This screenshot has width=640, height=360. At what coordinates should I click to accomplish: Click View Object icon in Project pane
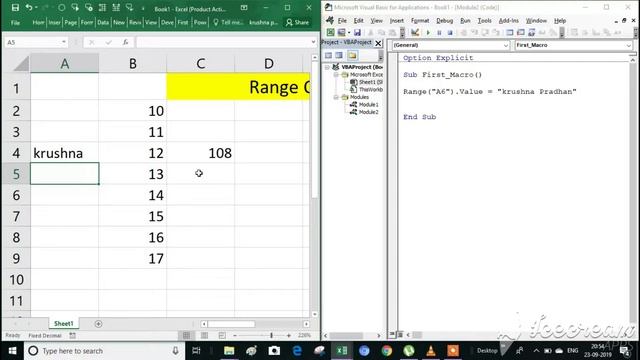click(339, 55)
